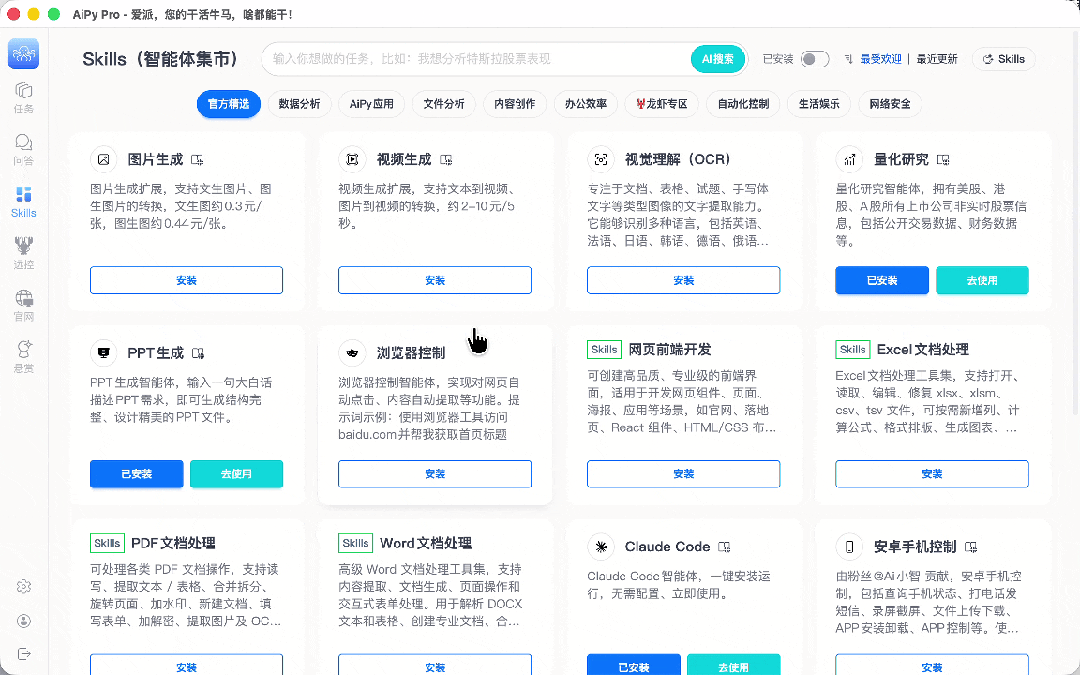
Task: Click the Claude Code starburst icon
Action: pyautogui.click(x=601, y=547)
